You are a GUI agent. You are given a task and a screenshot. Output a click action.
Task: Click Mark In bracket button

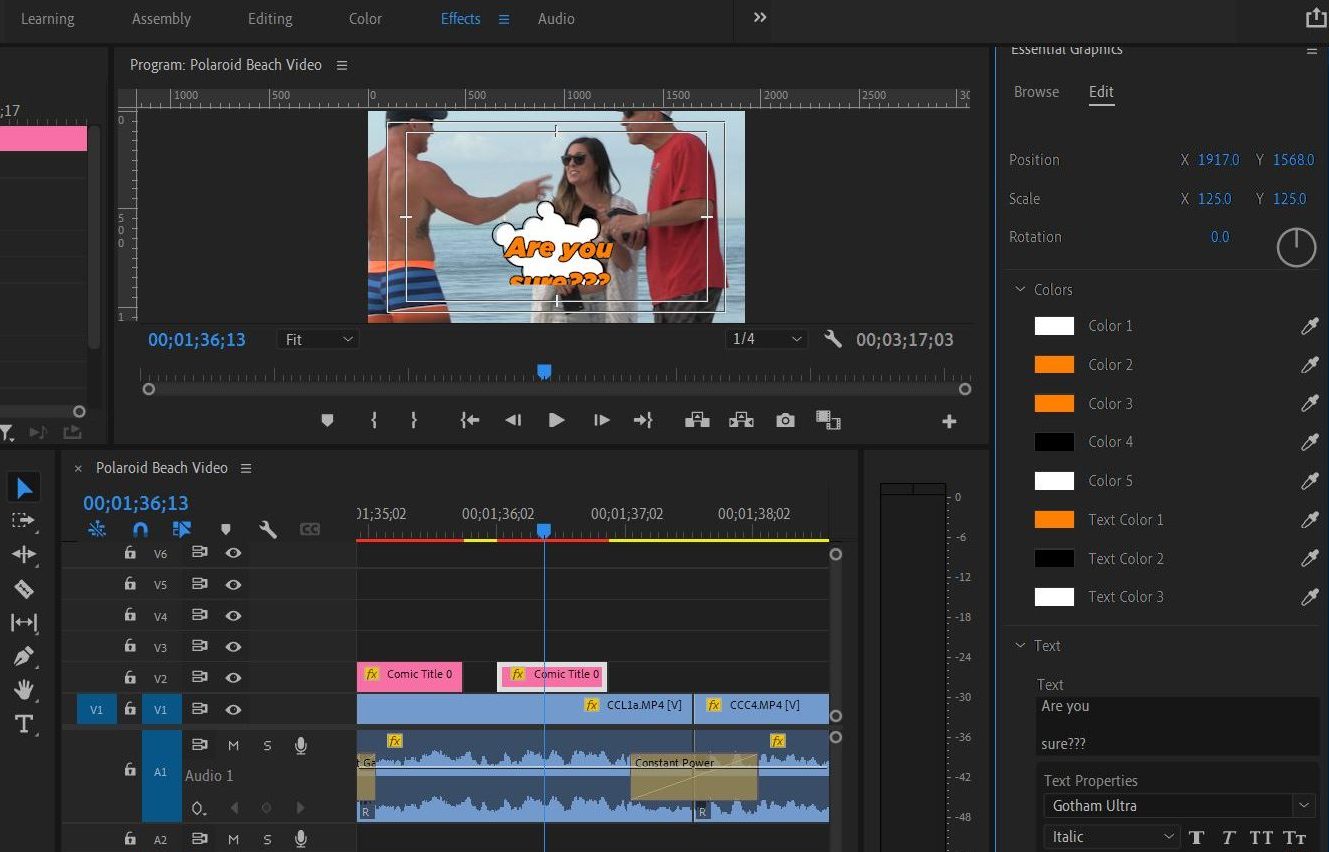point(374,421)
